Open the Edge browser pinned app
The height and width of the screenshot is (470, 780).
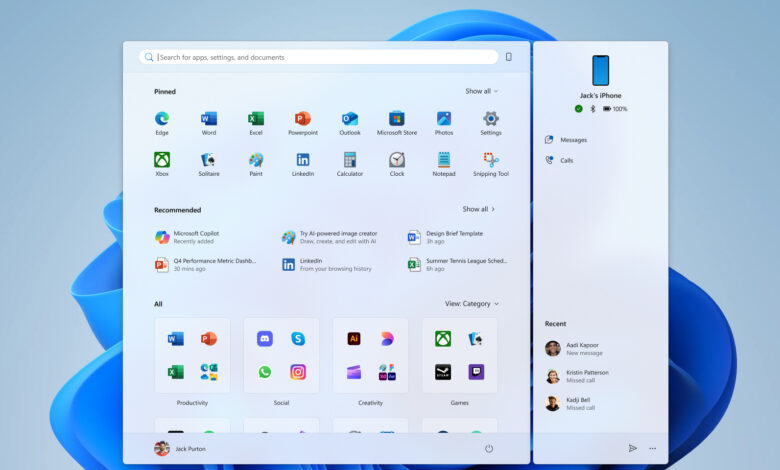point(162,122)
